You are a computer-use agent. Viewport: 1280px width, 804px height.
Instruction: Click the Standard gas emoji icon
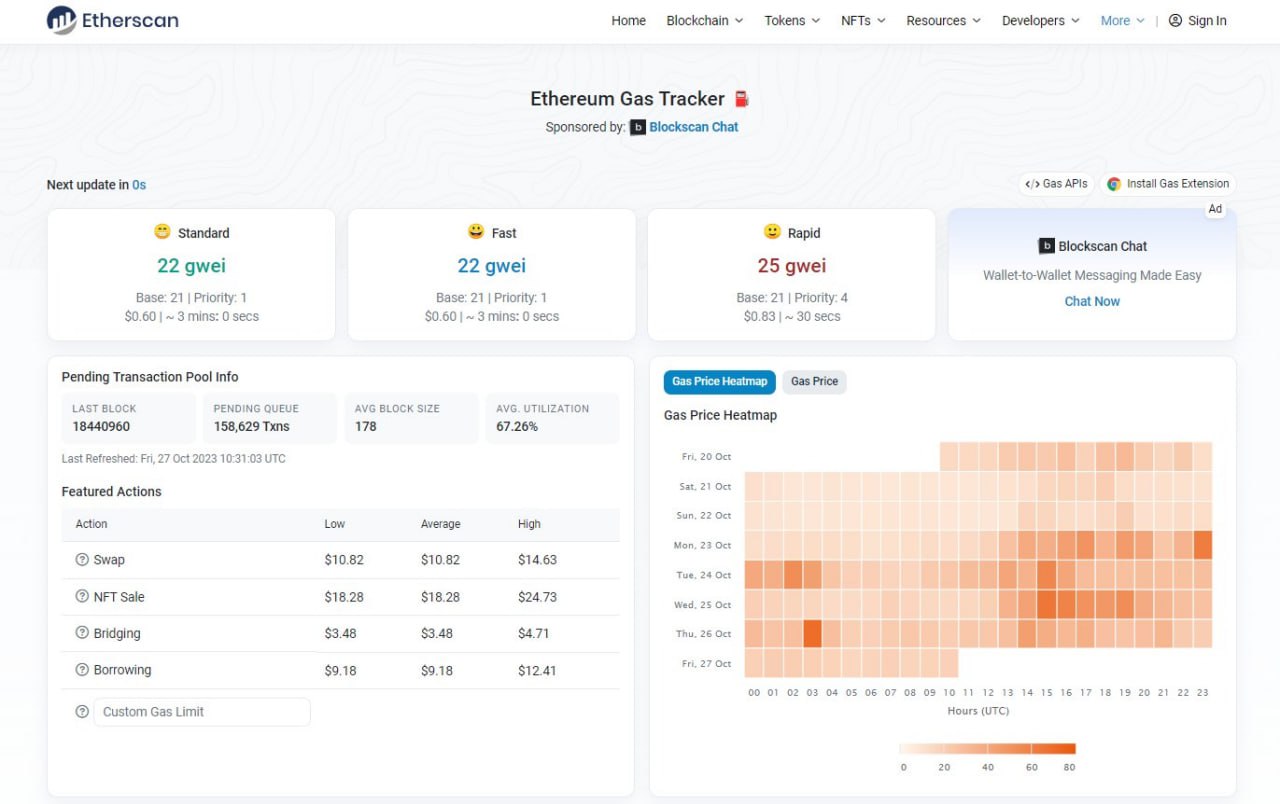[162, 232]
